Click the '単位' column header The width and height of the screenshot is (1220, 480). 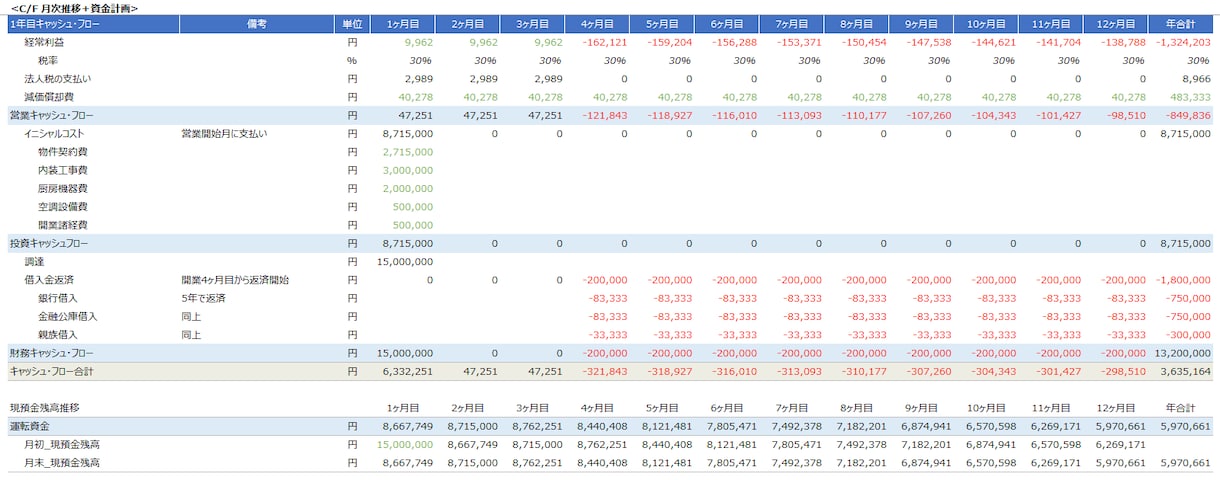tap(352, 25)
